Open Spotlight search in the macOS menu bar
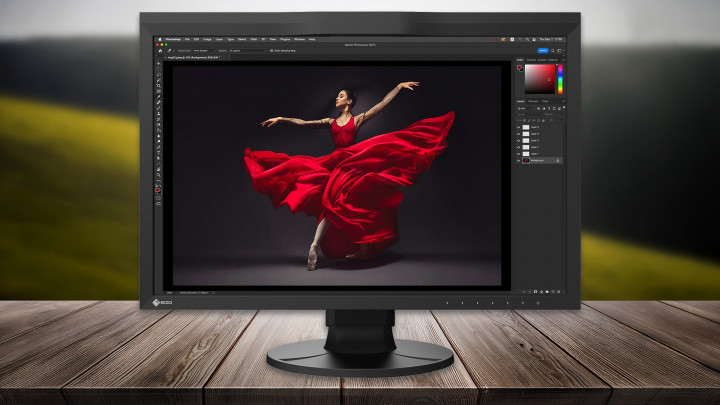Screen dimensions: 720x405 point(527,39)
